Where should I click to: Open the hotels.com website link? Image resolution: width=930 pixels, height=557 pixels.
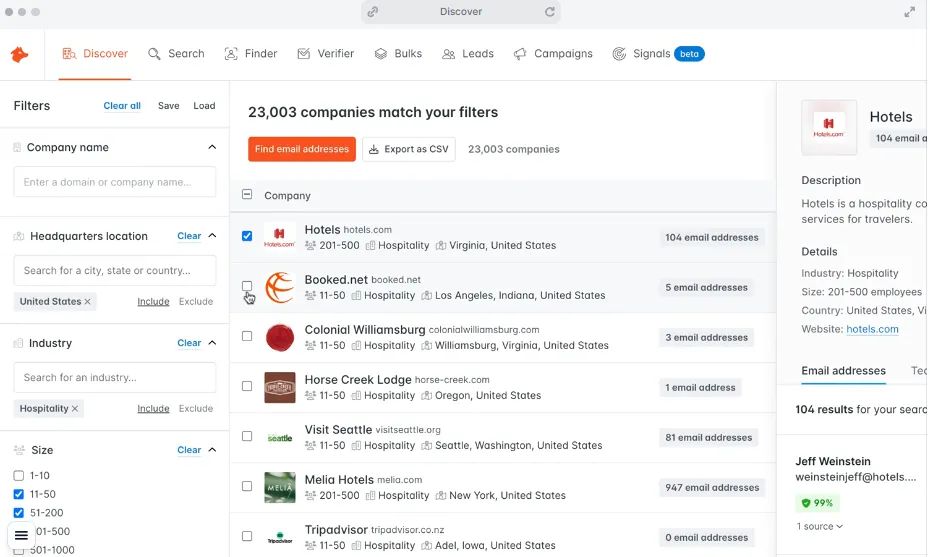[872, 329]
